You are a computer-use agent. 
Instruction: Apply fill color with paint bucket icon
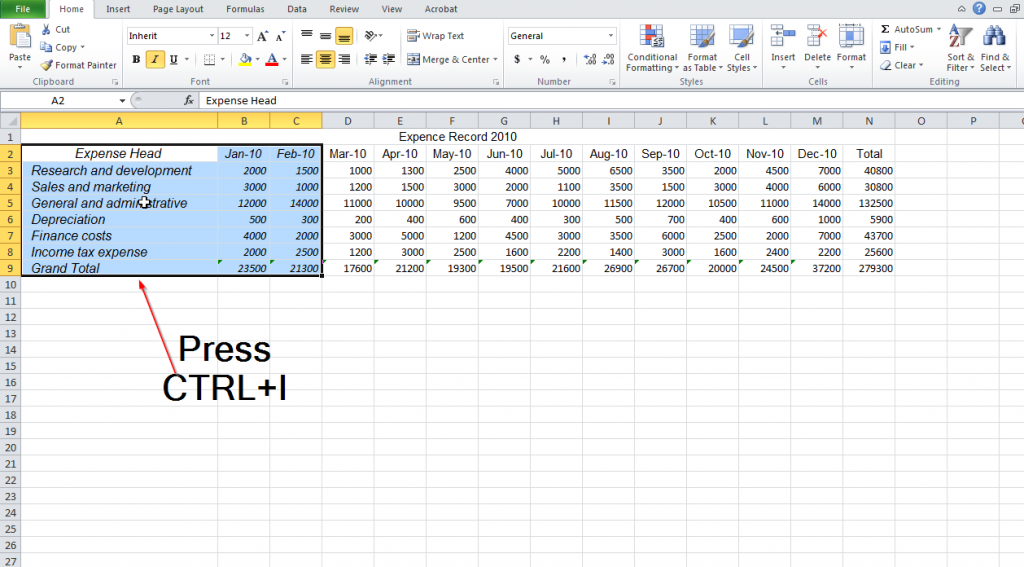(x=246, y=59)
